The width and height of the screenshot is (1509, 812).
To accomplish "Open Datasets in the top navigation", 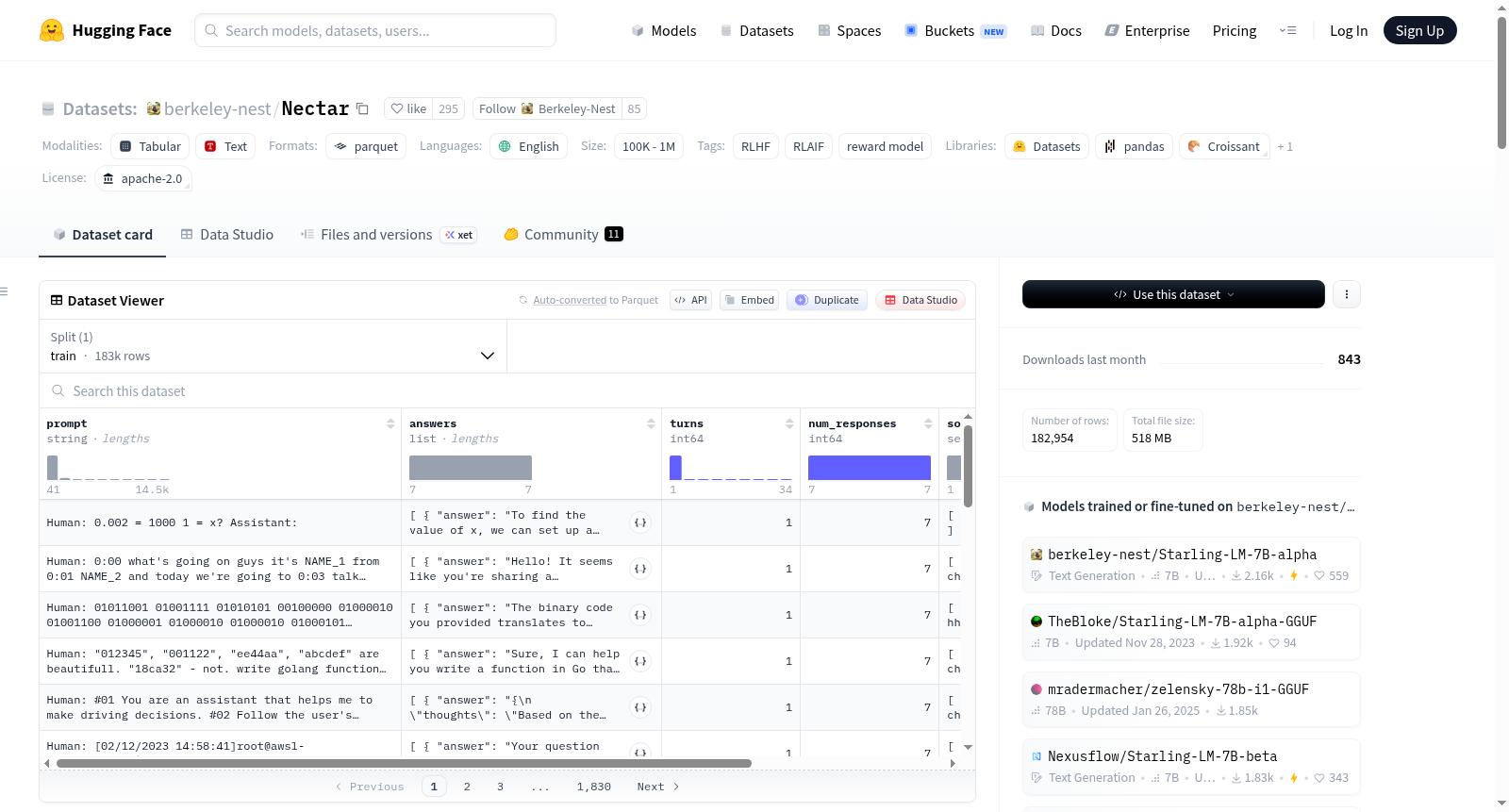I will (x=757, y=31).
